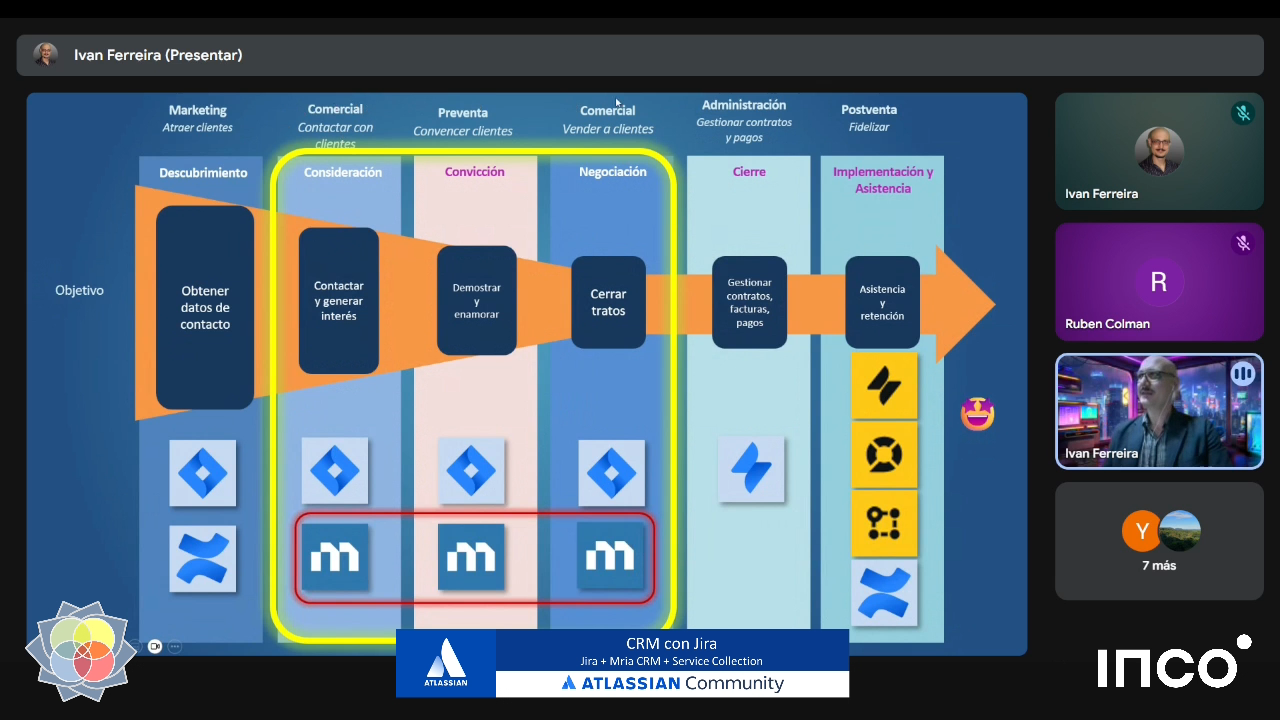The height and width of the screenshot is (720, 1280).
Task: Click the 'Cerrar tratos' box
Action: click(608, 302)
